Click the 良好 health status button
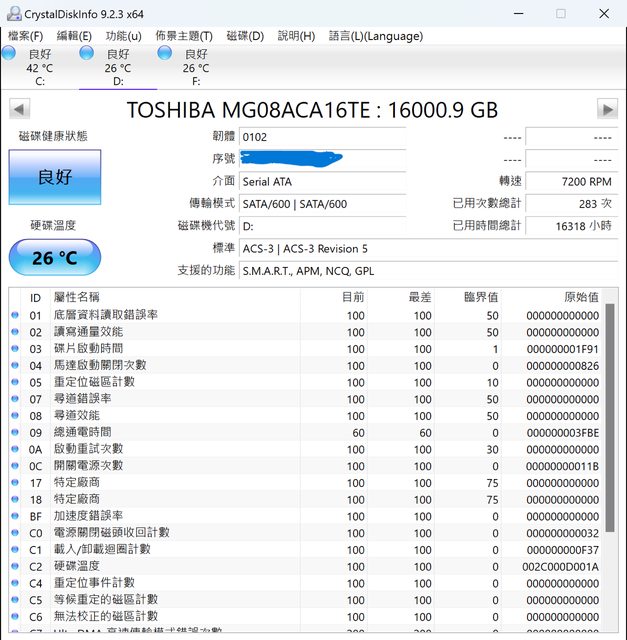 coord(55,177)
